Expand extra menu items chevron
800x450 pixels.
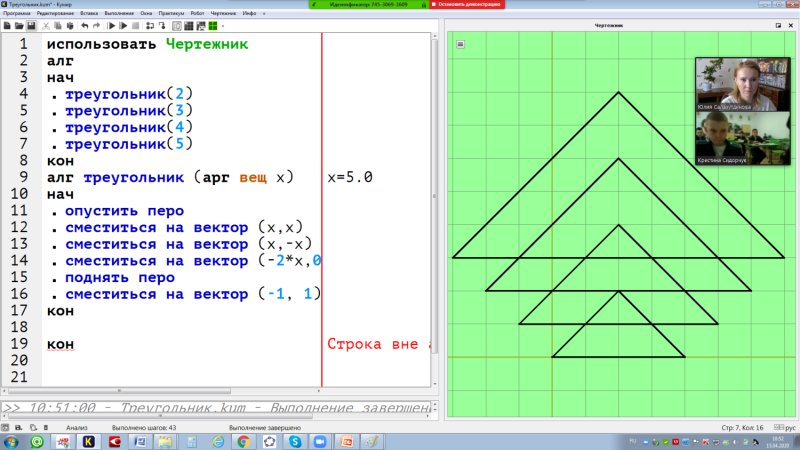tap(264, 14)
